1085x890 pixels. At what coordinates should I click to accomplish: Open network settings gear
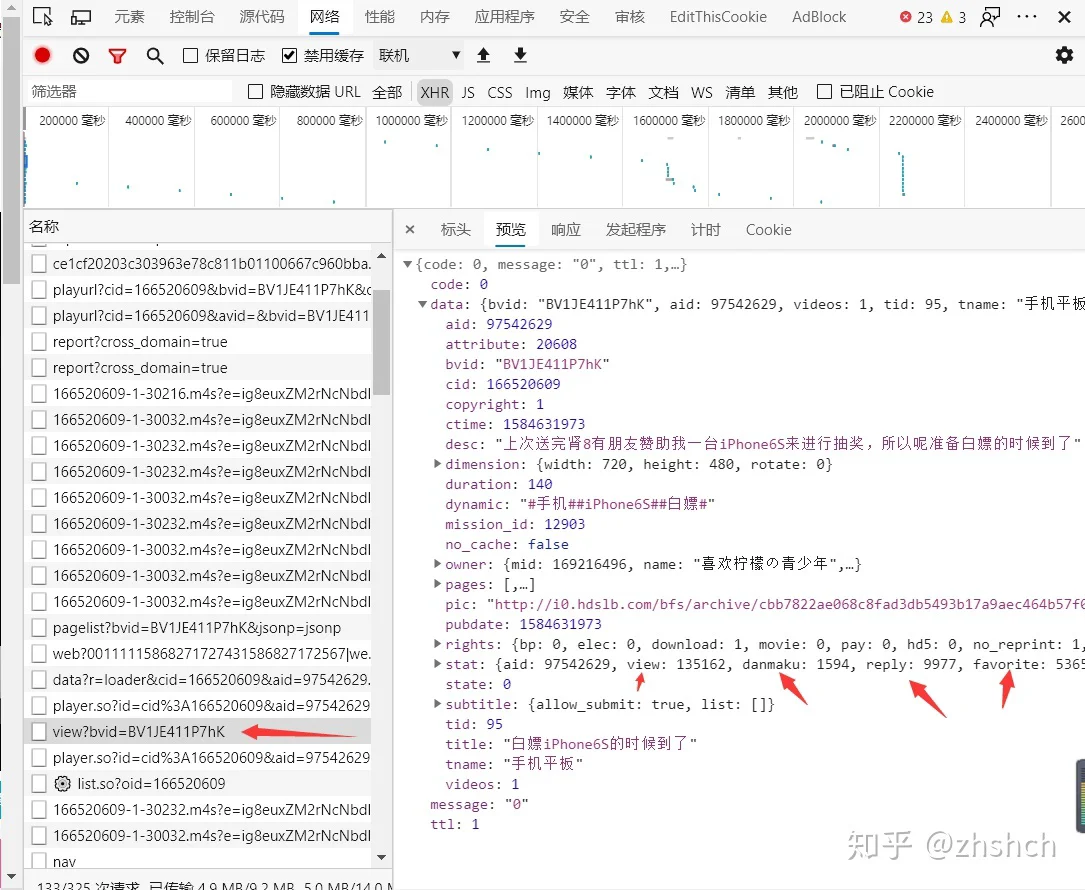(1064, 55)
